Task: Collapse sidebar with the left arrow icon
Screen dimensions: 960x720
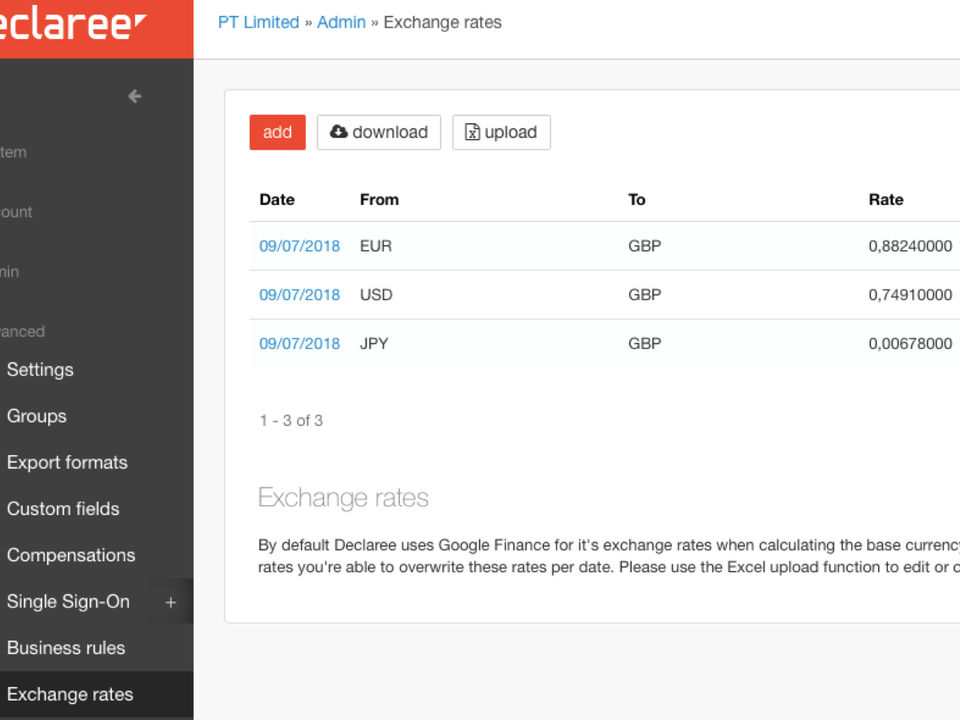Action: click(135, 96)
